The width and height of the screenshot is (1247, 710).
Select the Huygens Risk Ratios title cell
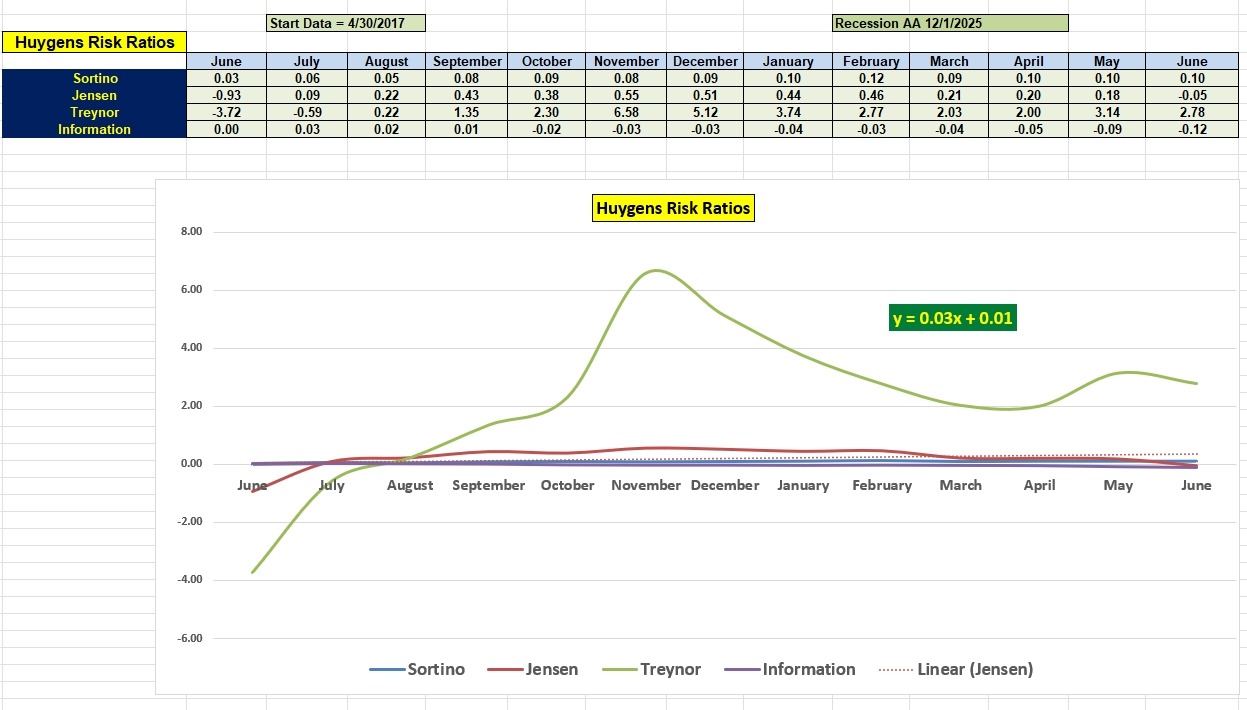pos(95,42)
